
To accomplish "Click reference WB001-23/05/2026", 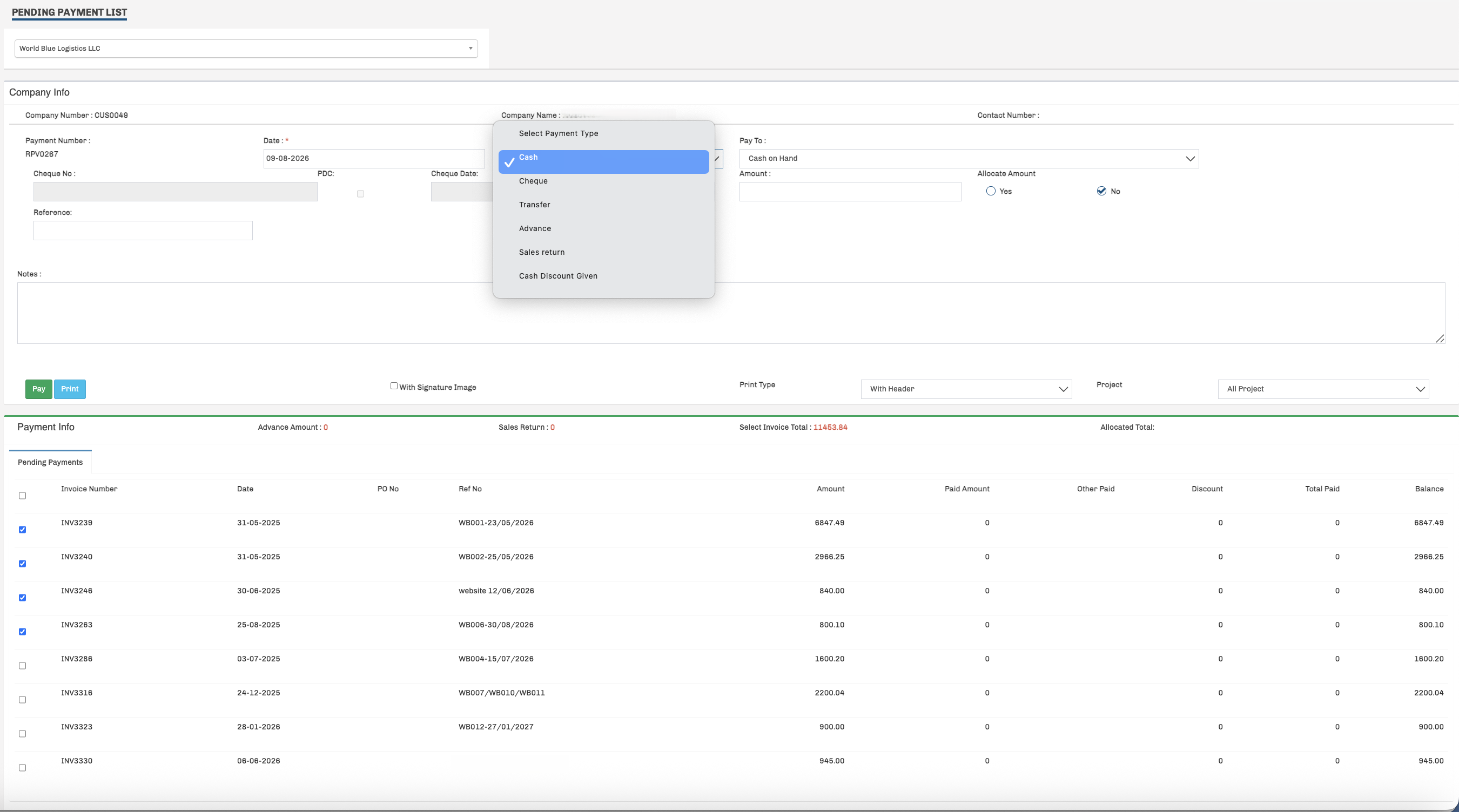I will pos(496,523).
